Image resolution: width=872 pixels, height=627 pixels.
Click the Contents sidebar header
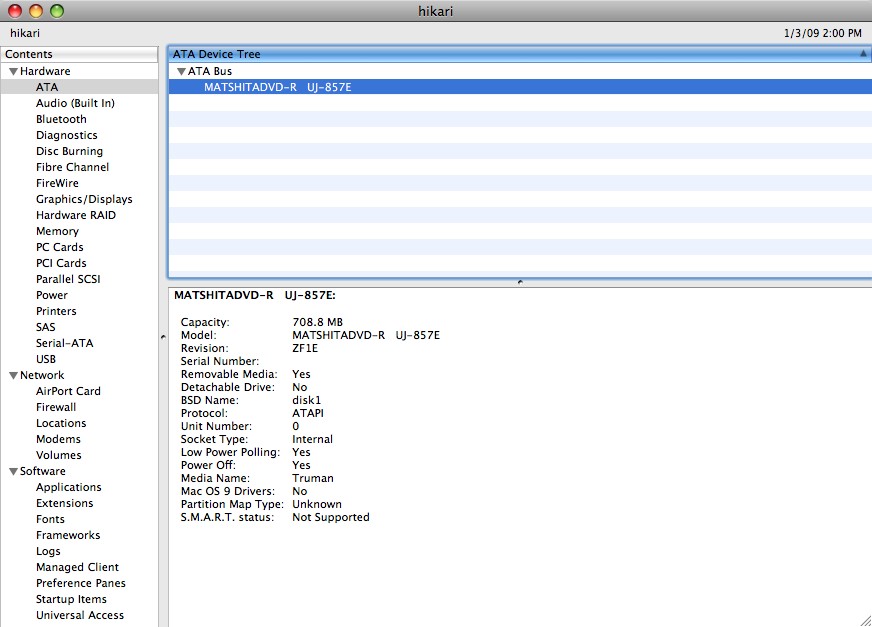coord(79,54)
